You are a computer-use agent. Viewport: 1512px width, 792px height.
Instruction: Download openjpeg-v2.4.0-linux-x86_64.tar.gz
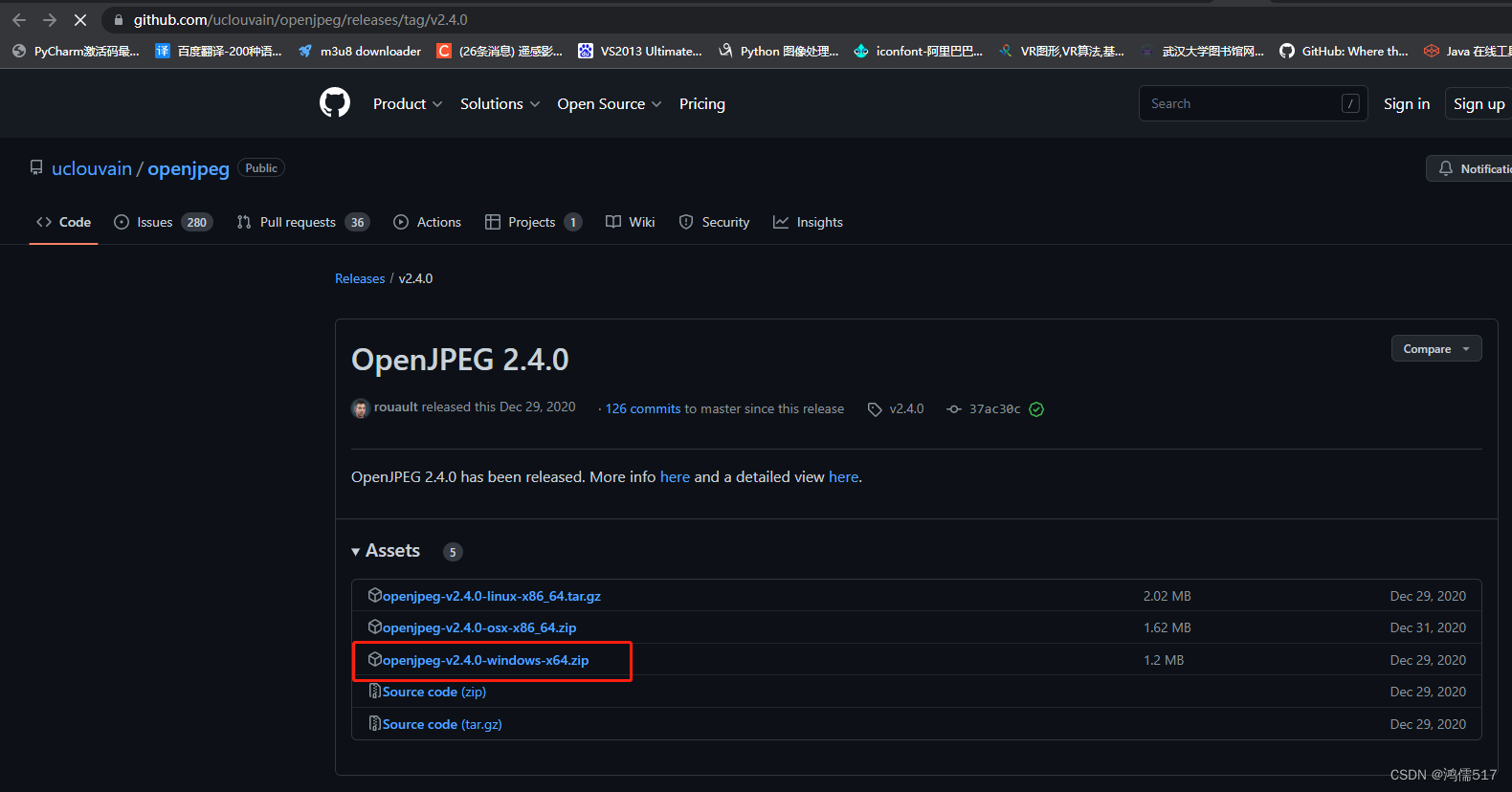point(492,596)
